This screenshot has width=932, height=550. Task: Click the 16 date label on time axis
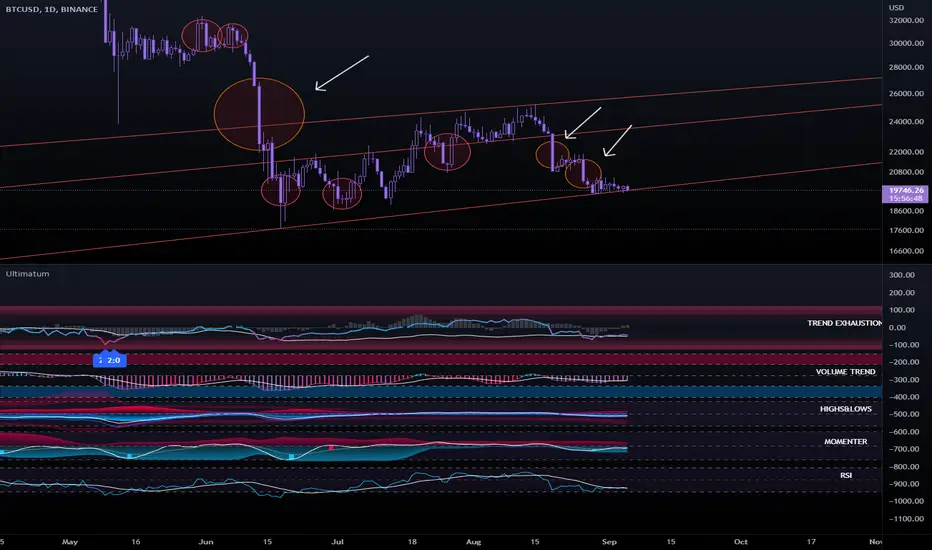(x=136, y=542)
